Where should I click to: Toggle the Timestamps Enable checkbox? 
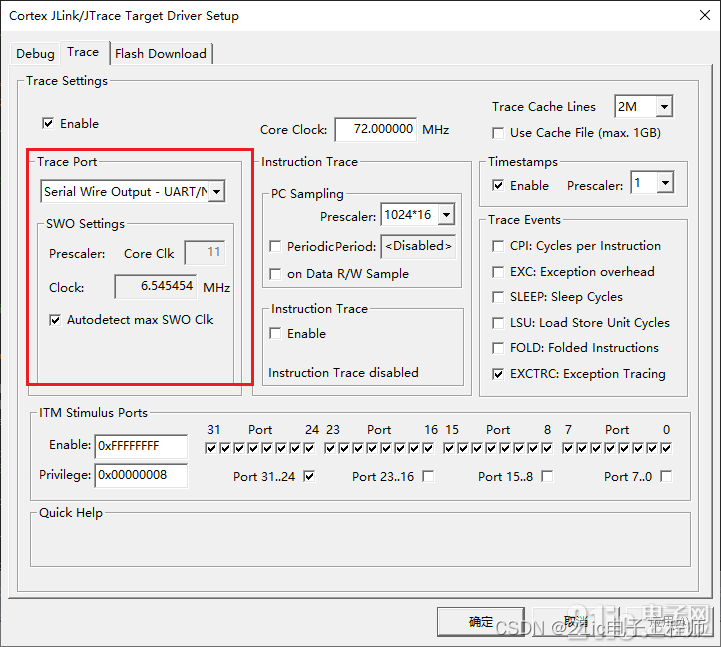point(498,185)
